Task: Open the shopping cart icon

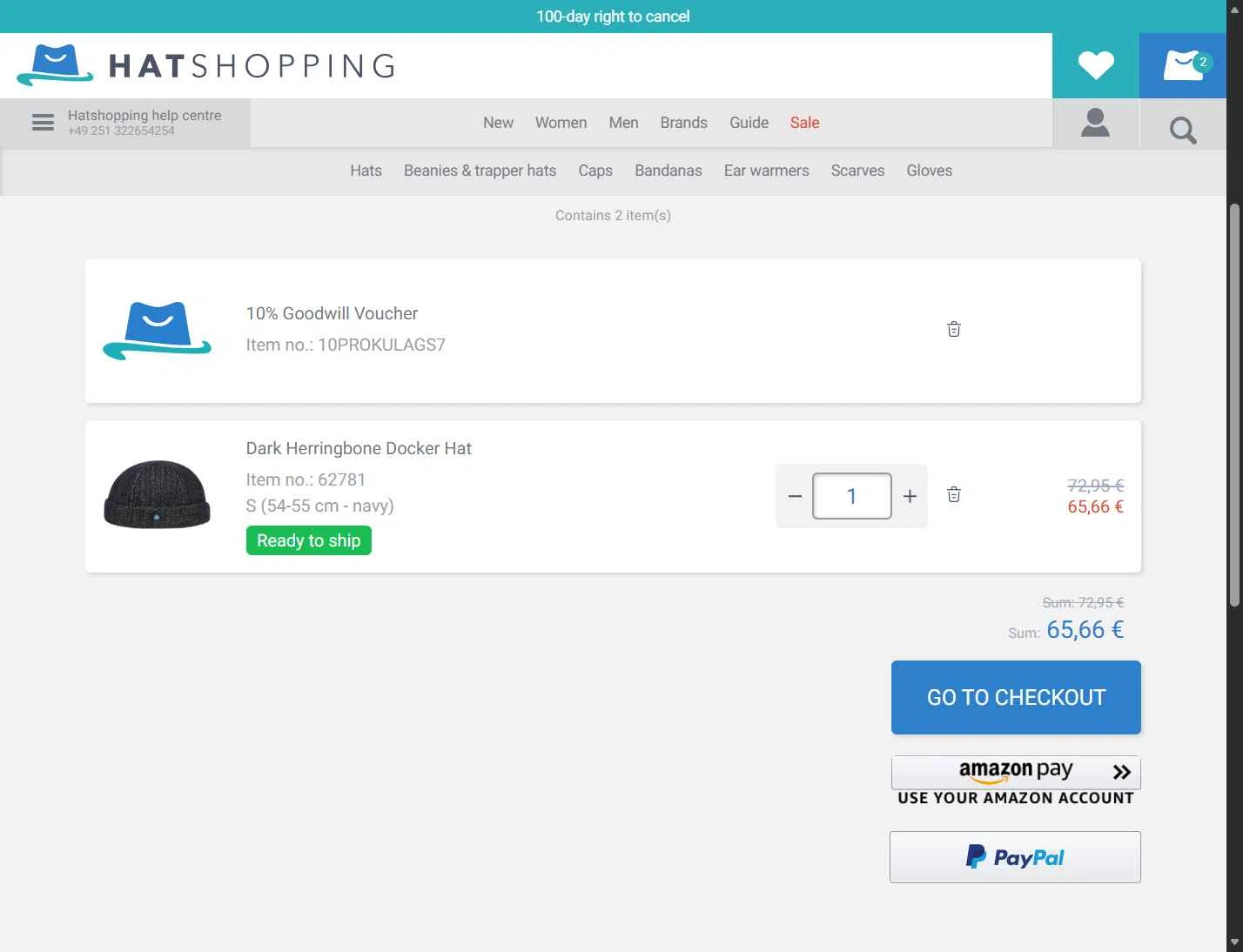Action: (x=1183, y=65)
